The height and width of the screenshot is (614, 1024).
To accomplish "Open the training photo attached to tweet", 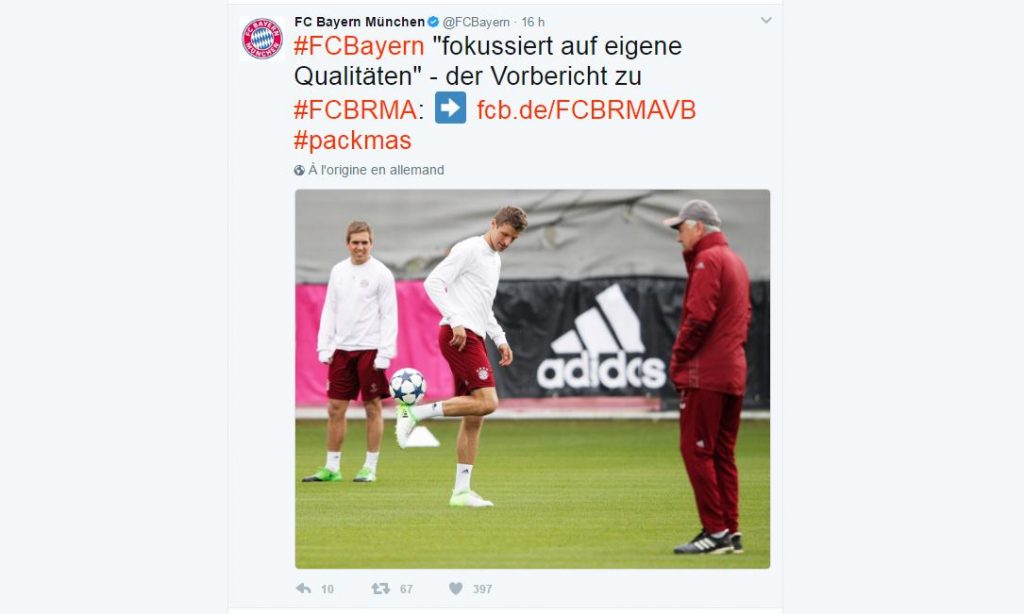I will pos(532,379).
